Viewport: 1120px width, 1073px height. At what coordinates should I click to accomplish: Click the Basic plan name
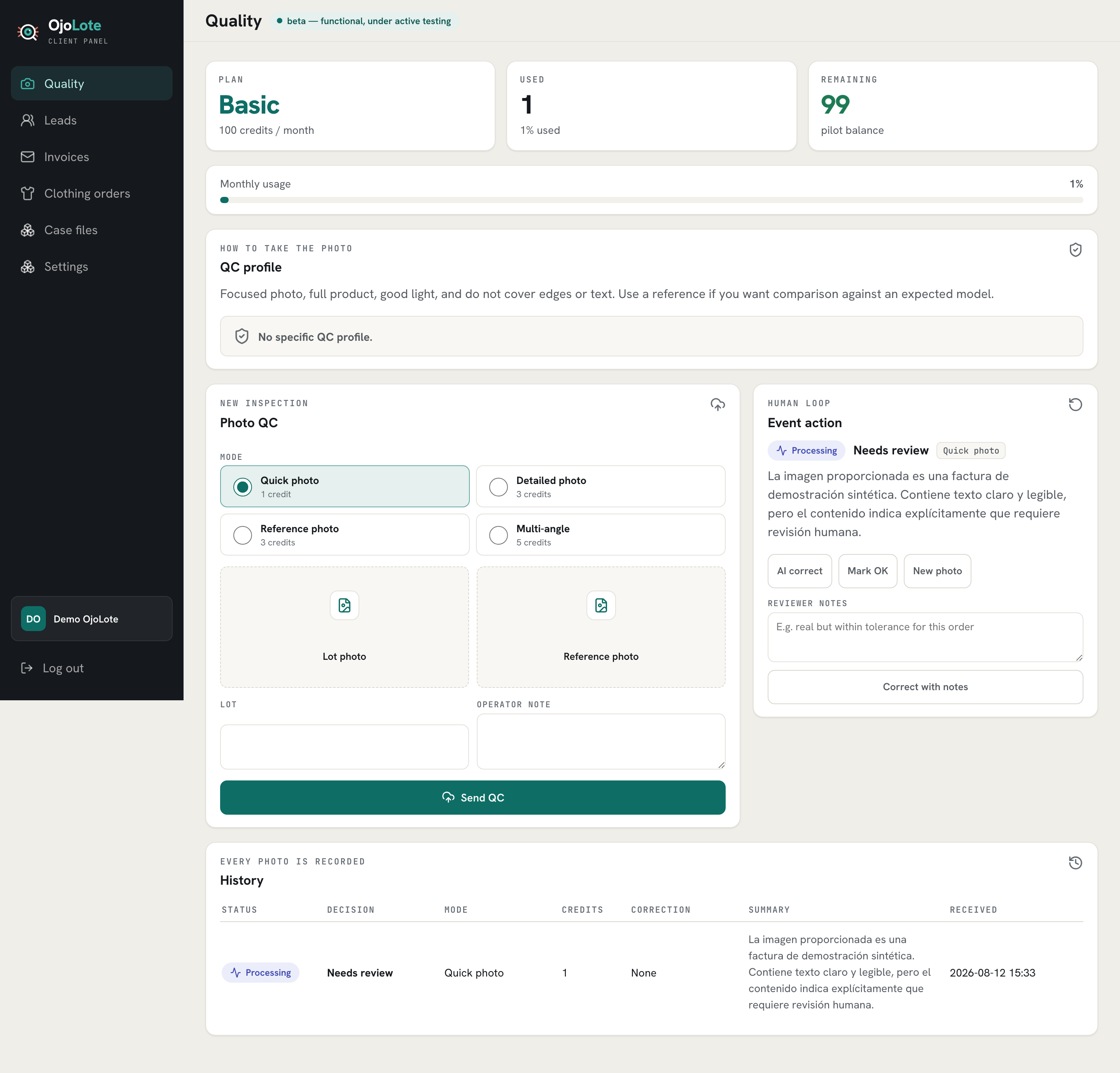click(250, 105)
